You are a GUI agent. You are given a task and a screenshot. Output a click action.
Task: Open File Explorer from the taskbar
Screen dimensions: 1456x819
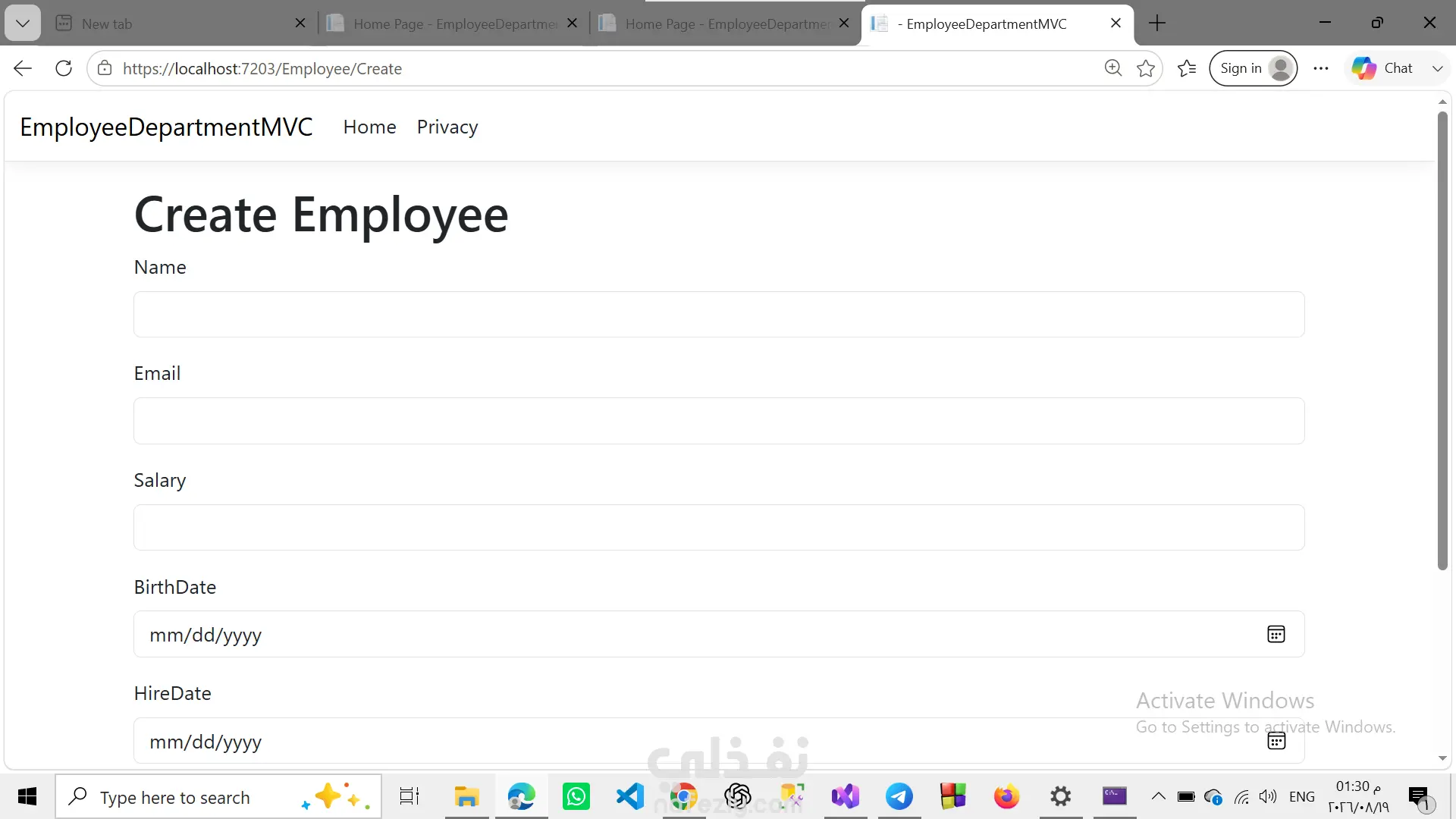click(466, 796)
